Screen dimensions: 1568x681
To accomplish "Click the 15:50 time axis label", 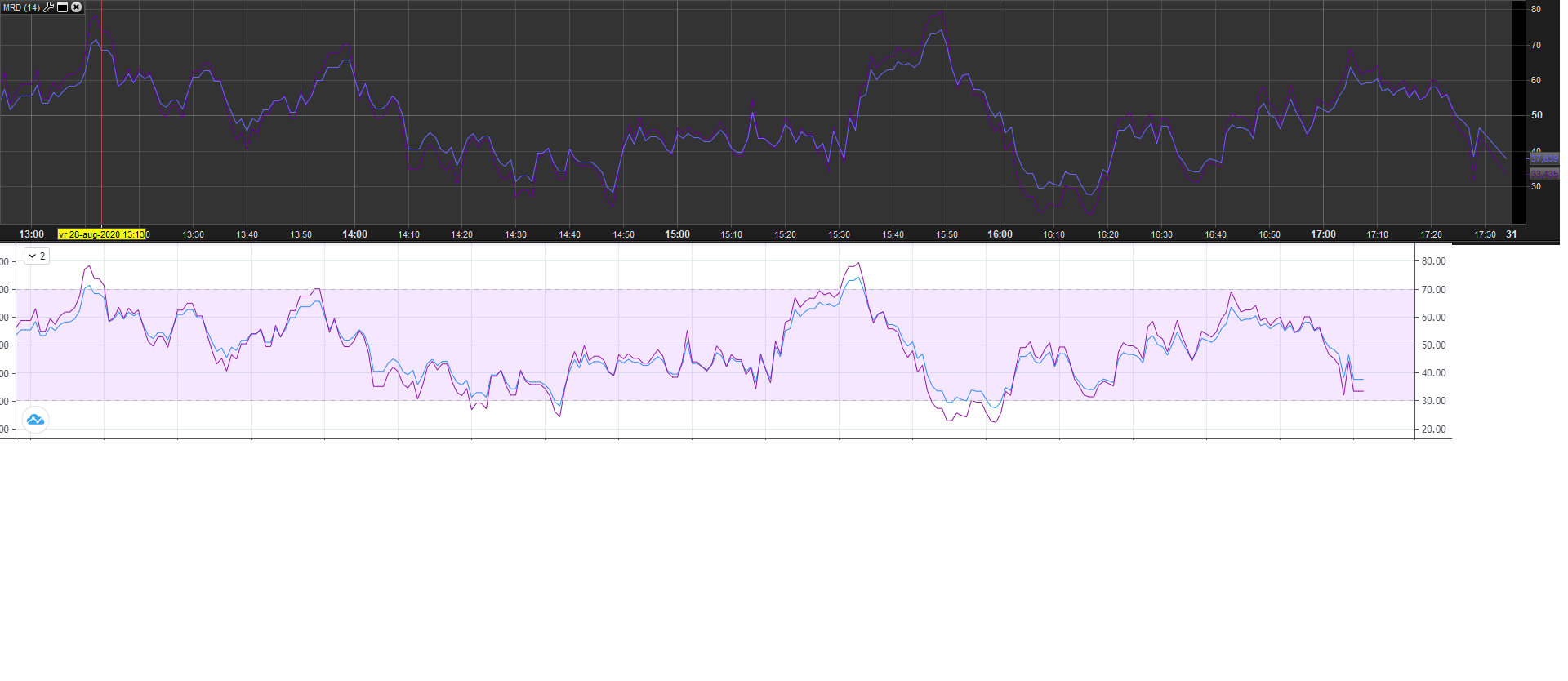I will [947, 234].
